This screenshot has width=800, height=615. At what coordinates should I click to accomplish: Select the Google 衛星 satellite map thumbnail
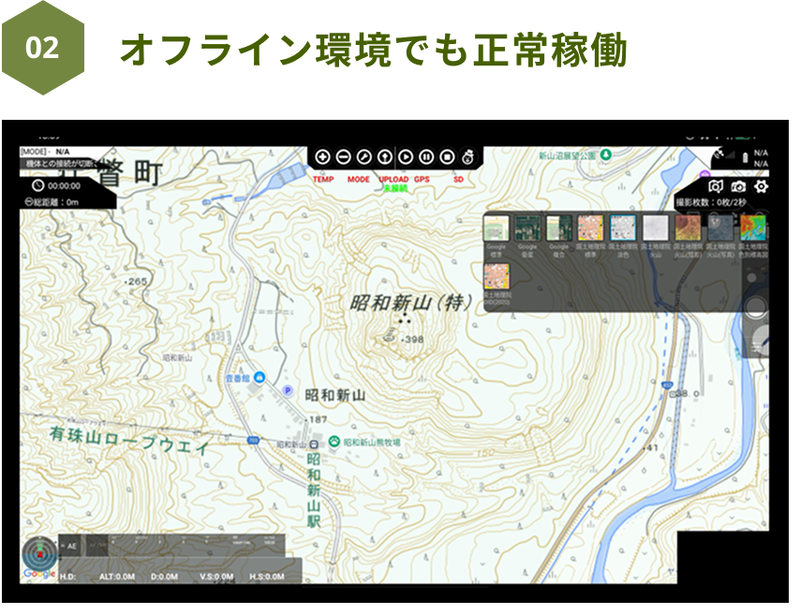527,228
